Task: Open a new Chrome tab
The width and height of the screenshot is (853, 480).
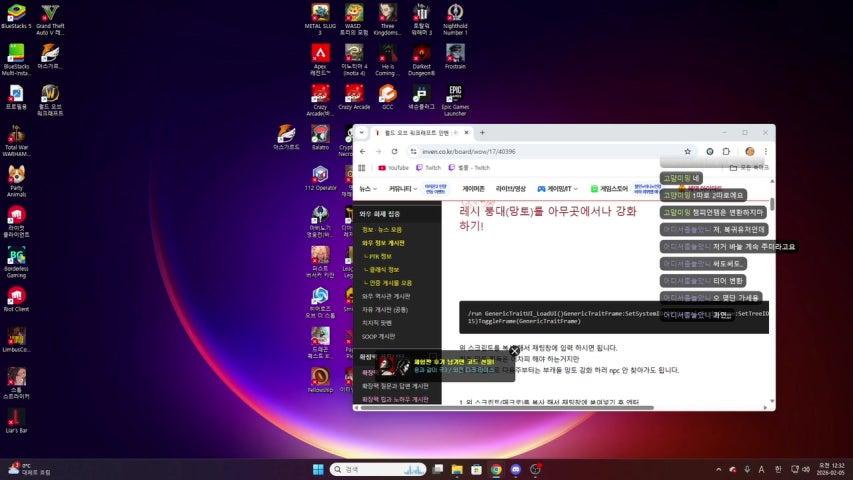Action: (x=482, y=132)
